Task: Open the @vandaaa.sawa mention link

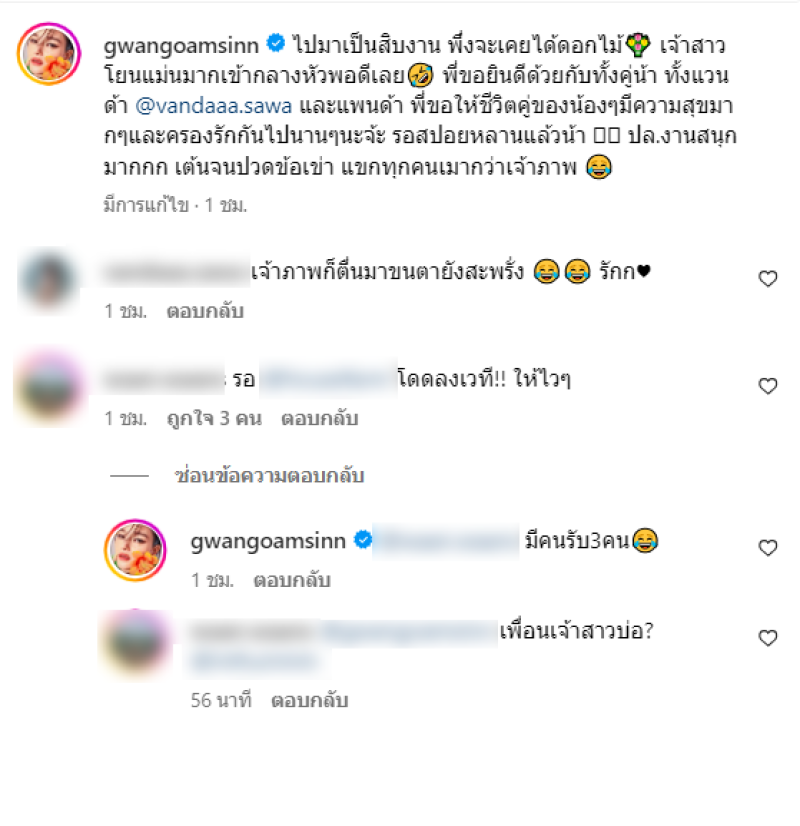Action: coord(214,106)
